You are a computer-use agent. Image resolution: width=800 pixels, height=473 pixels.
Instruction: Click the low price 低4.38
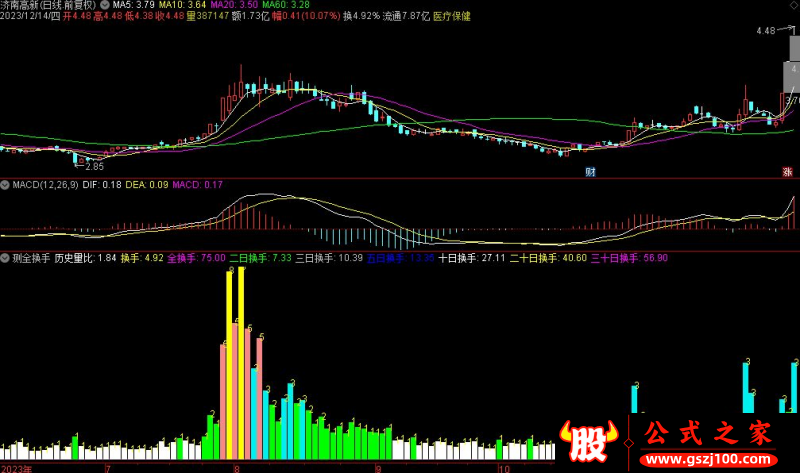(139, 16)
